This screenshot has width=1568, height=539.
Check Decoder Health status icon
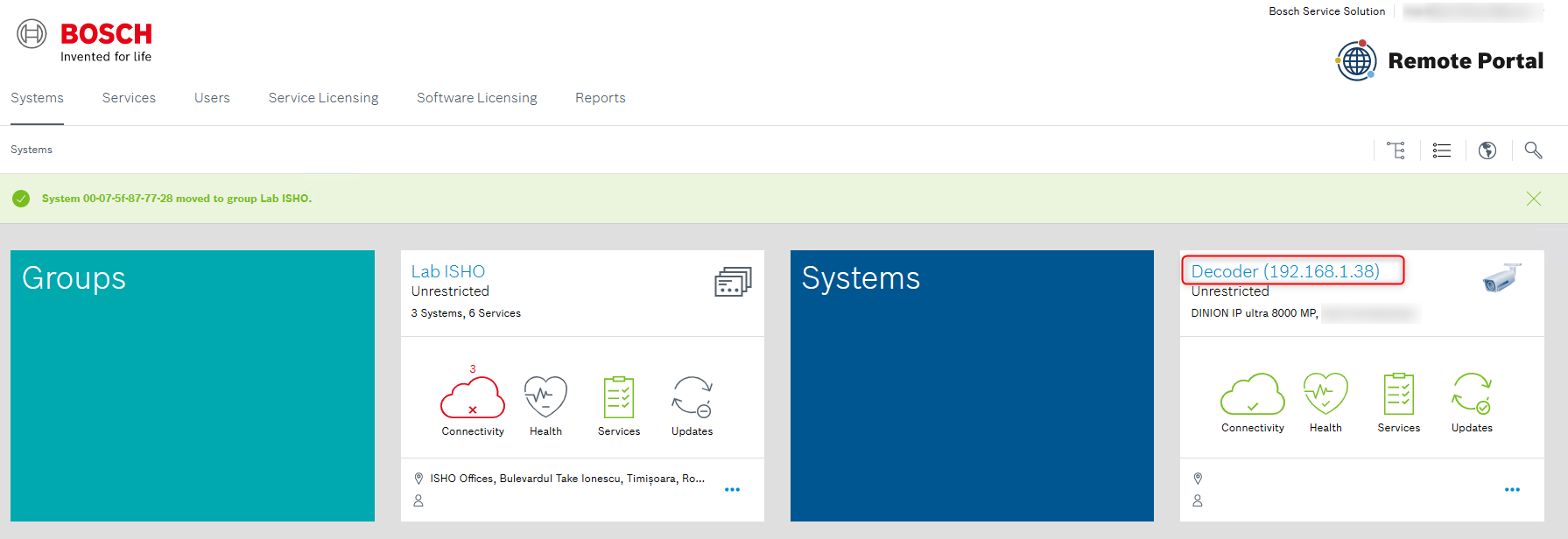coord(1325,394)
